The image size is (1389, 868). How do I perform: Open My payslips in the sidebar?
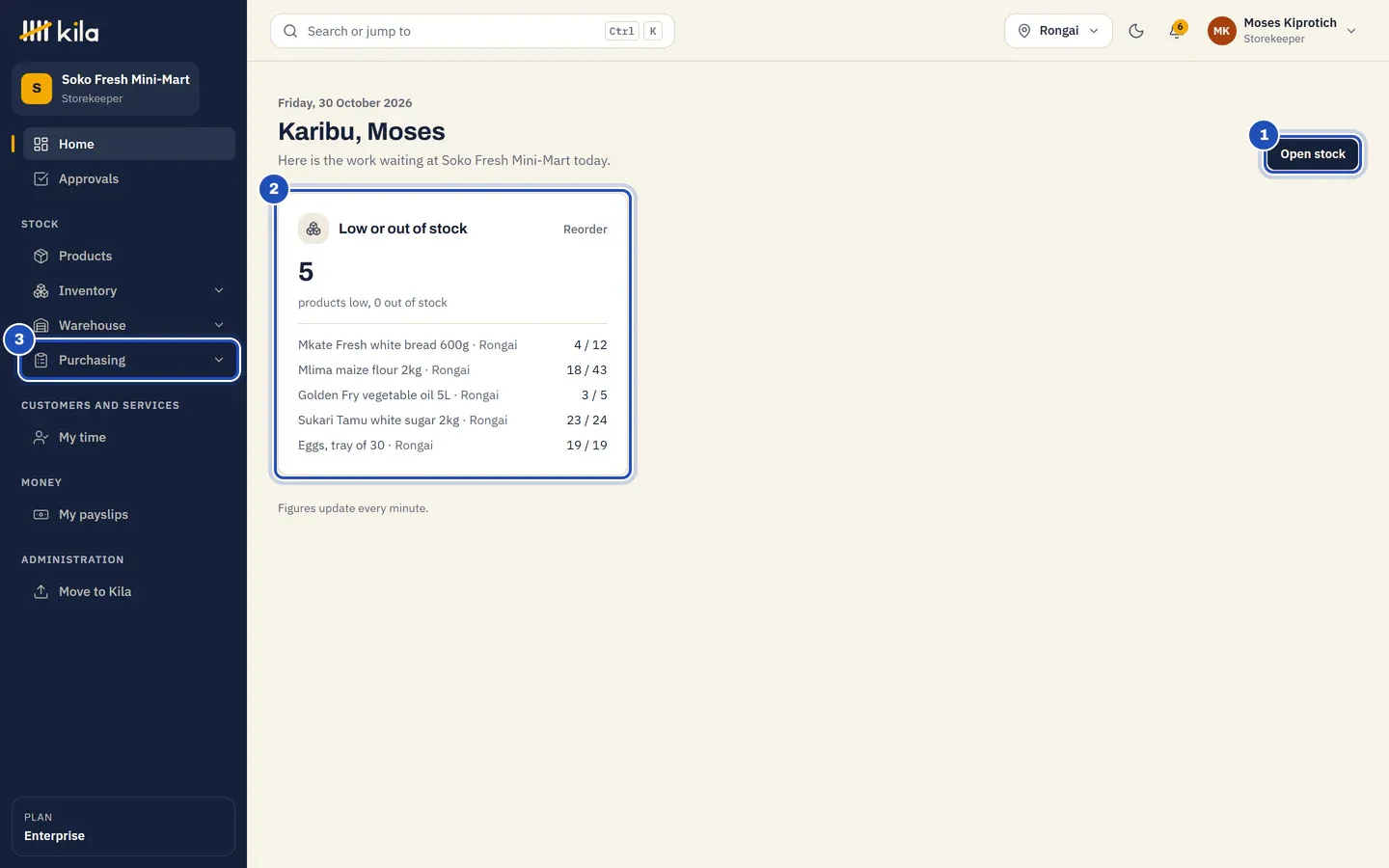click(129, 514)
